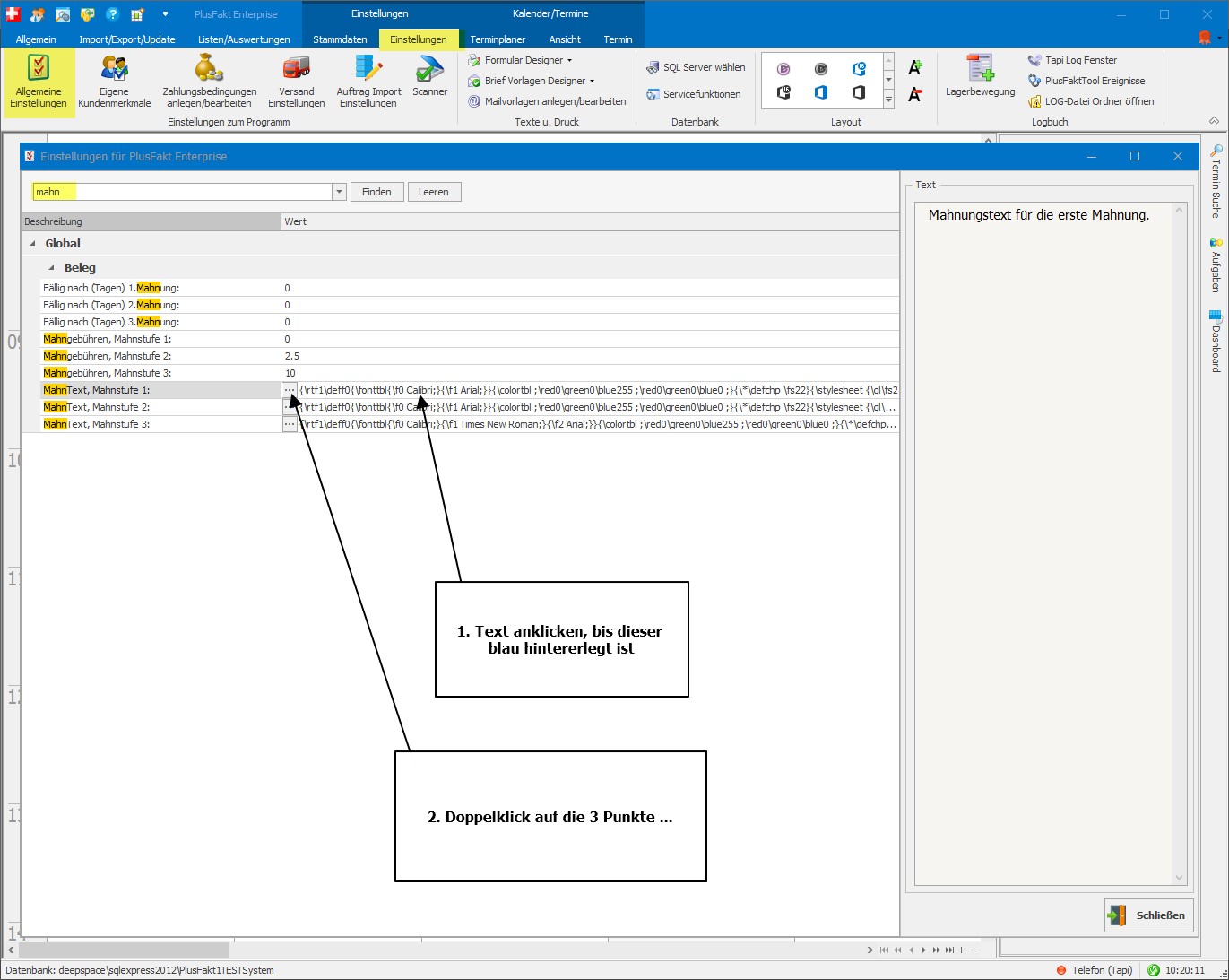The width and height of the screenshot is (1229, 980).
Task: Click value 2.5 for Mahngebühren Mahnstufe 2
Action: pyautogui.click(x=292, y=356)
